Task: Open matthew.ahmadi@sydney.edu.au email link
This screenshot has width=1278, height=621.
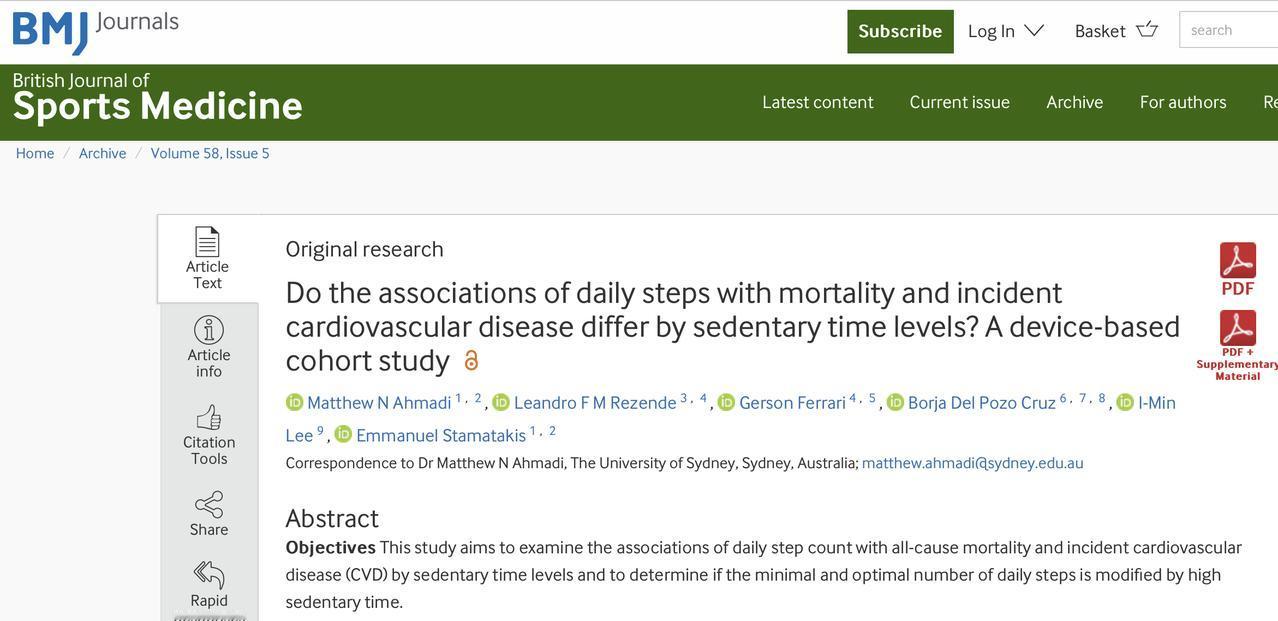Action: point(973,463)
